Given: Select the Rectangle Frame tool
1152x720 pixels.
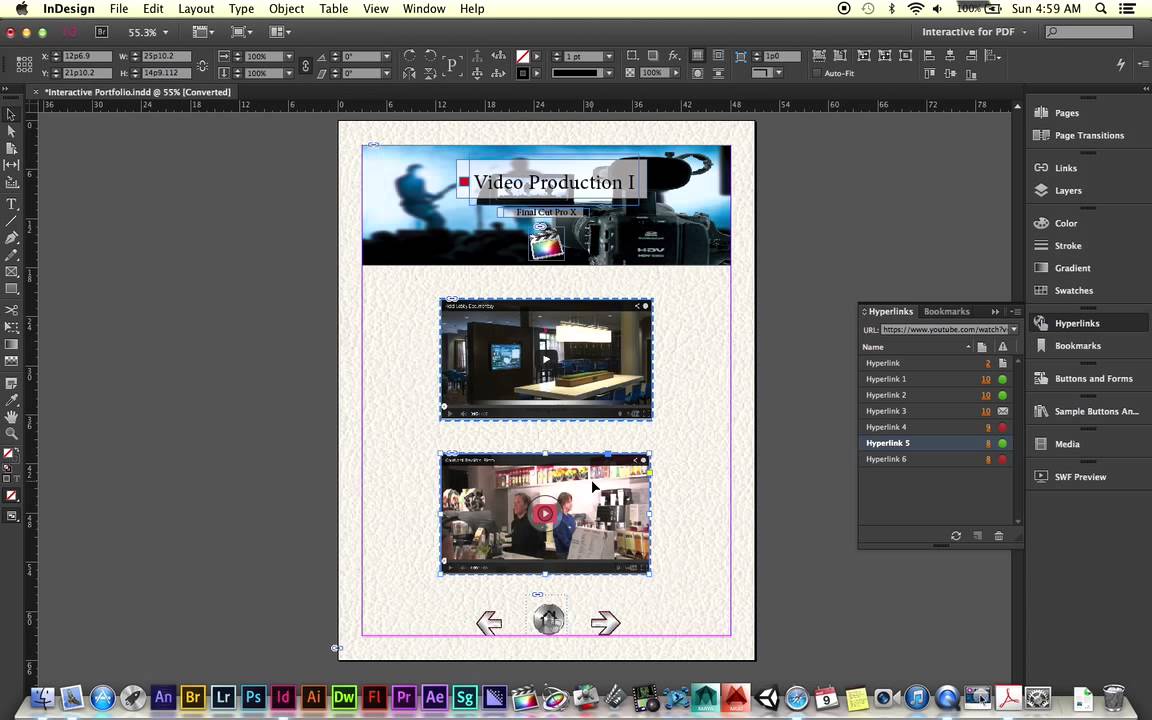Looking at the screenshot, I should point(11,272).
